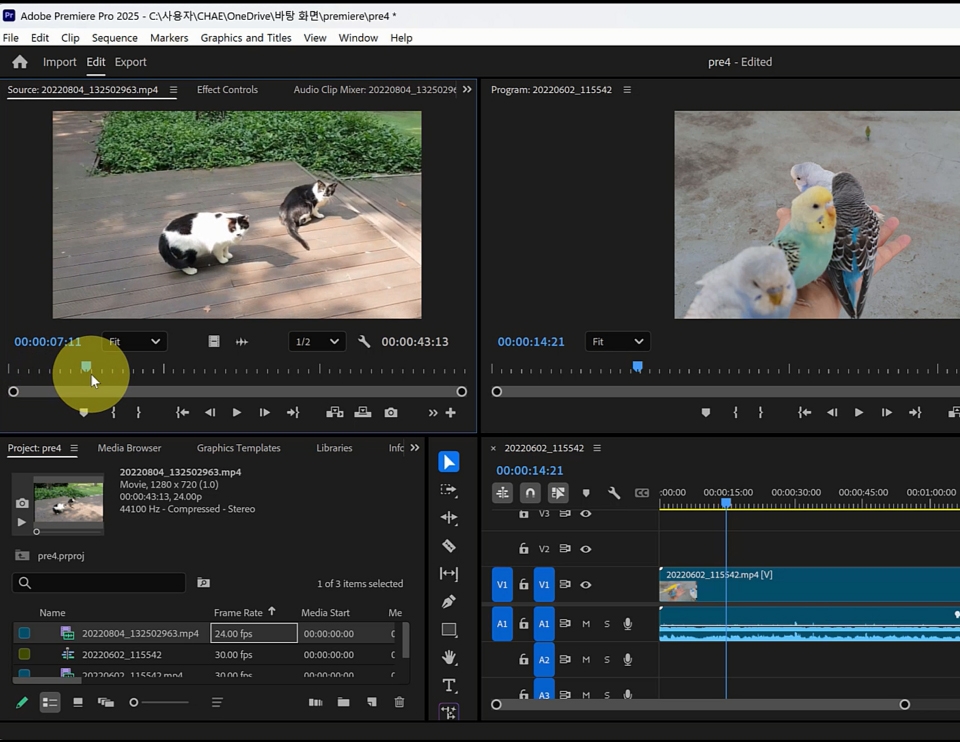The width and height of the screenshot is (960, 742).
Task: Click Drag Audio Only icon in Source monitor
Action: coord(242,342)
